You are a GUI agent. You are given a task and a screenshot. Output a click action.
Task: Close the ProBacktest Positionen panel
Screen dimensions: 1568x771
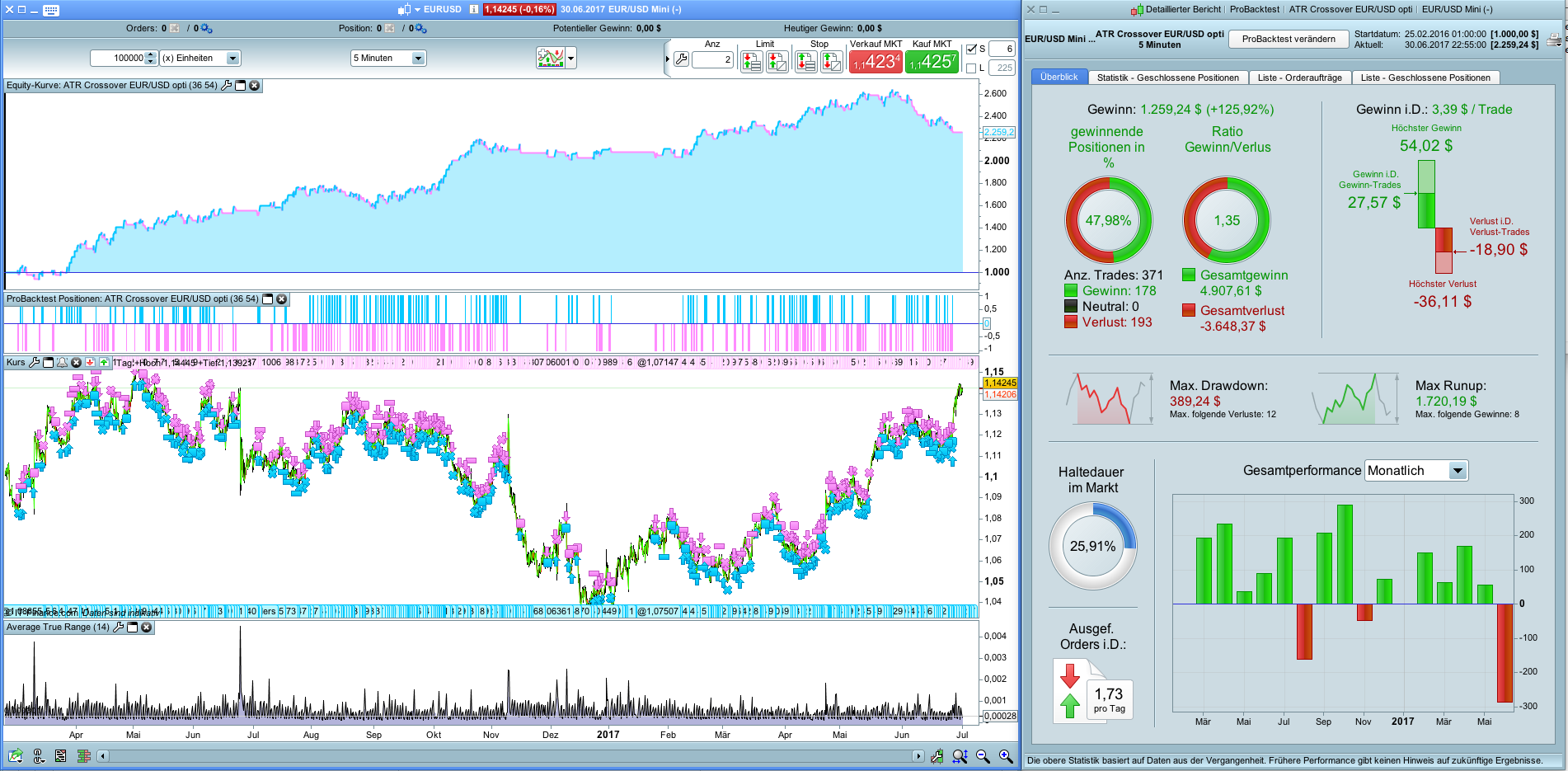[x=281, y=299]
